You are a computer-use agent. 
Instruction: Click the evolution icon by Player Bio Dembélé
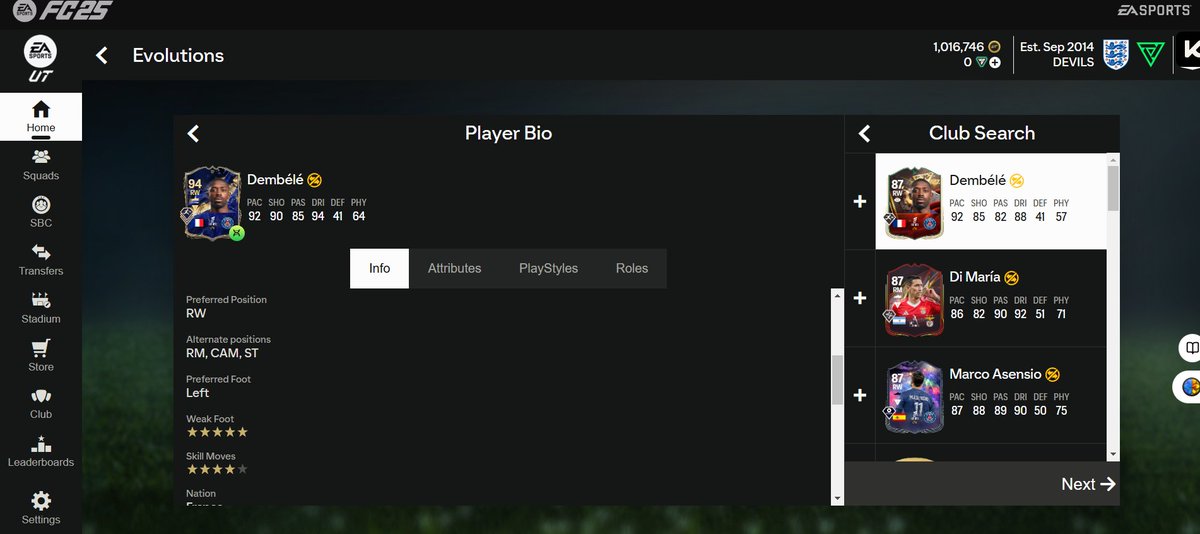point(314,180)
